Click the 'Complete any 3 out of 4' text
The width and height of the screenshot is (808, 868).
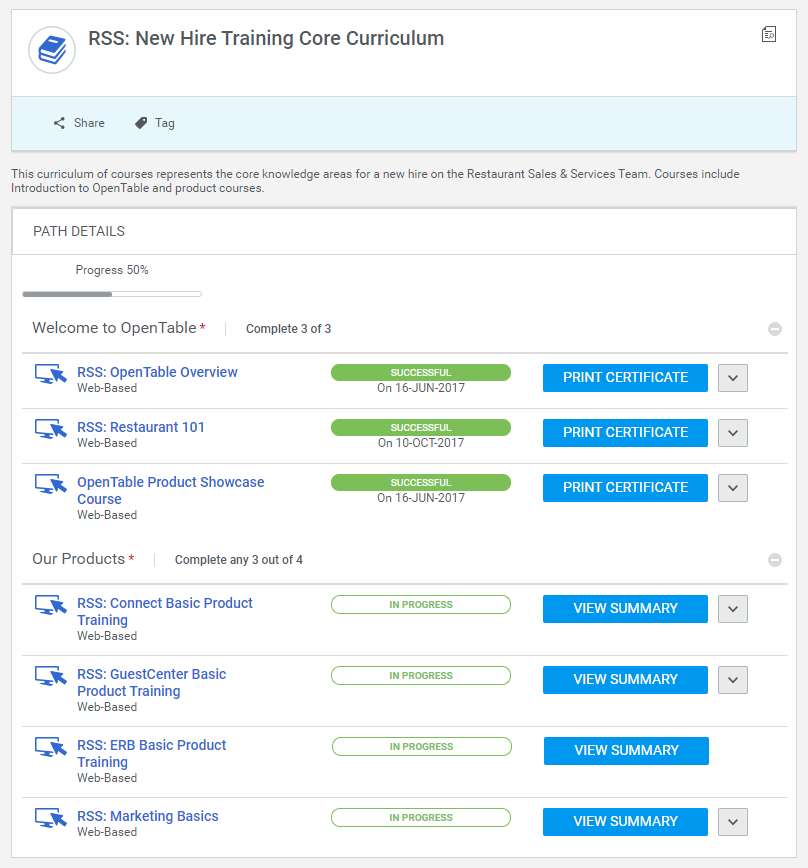(239, 560)
